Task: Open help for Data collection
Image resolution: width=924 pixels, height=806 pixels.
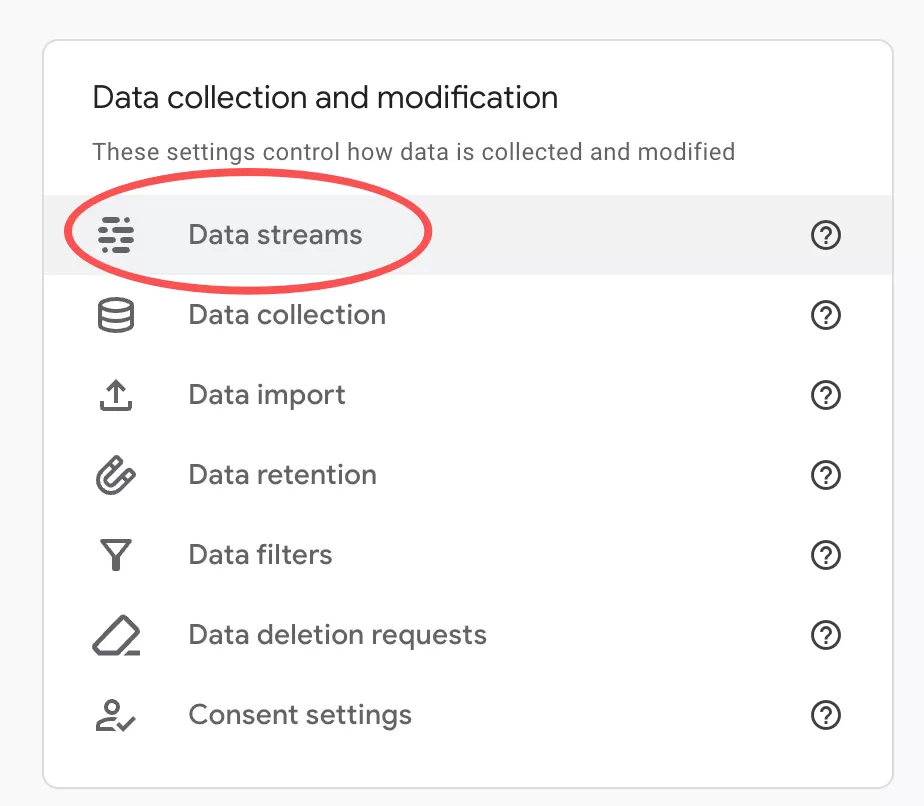Action: 825,315
